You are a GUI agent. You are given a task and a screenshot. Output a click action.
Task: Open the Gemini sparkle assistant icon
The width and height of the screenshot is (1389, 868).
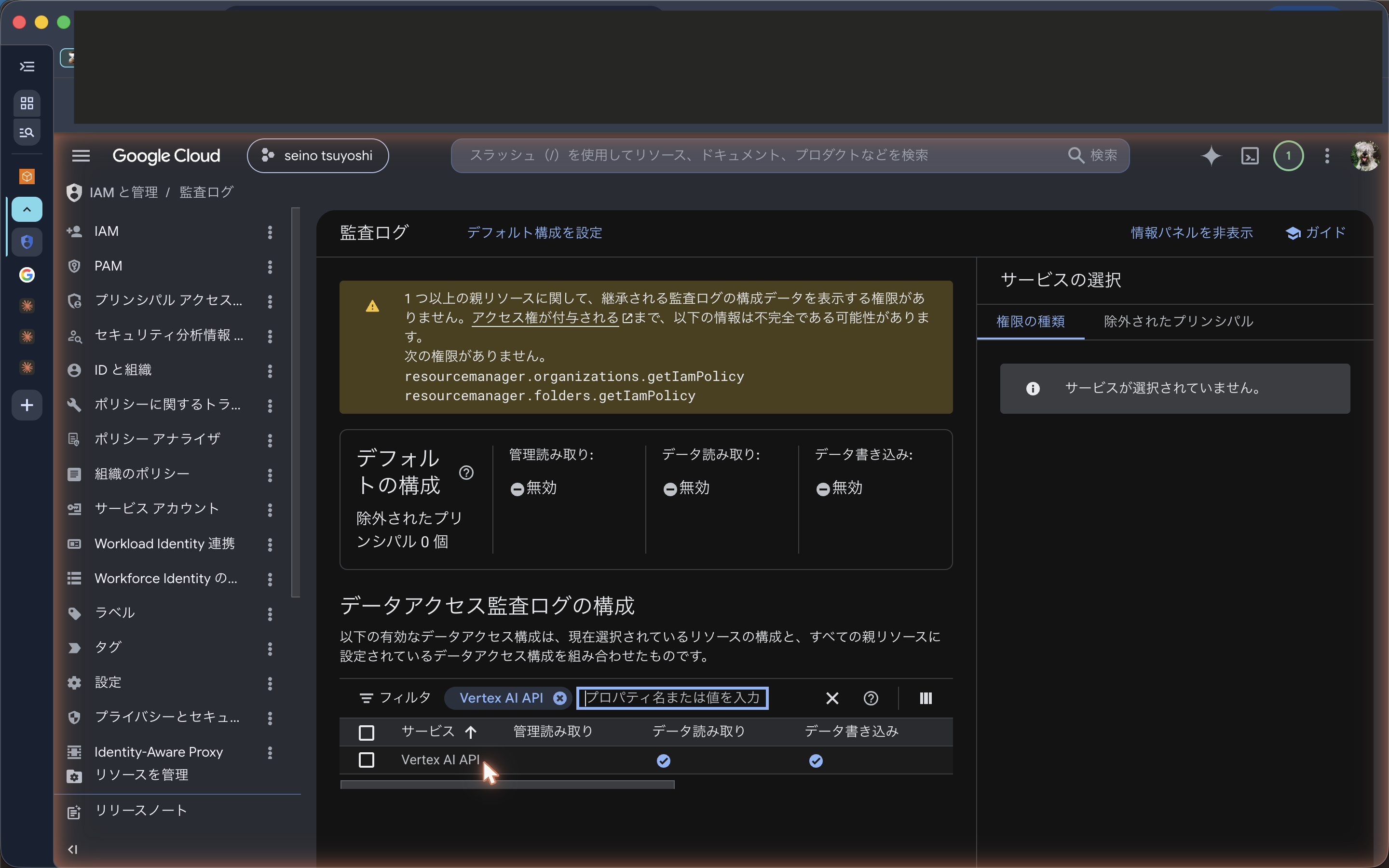click(x=1211, y=156)
